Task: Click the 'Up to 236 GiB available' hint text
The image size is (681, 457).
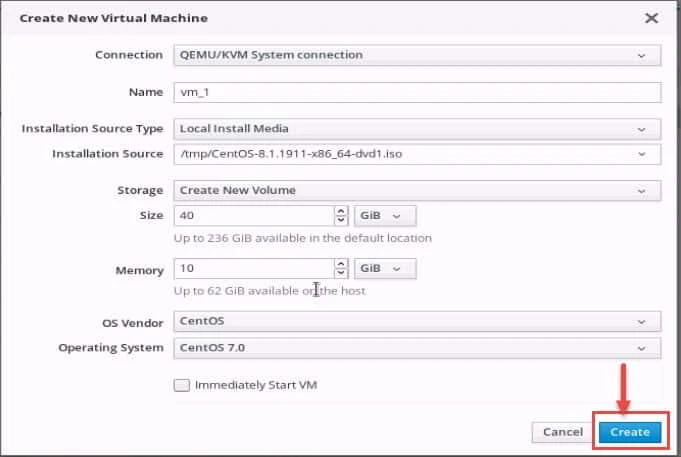Action: pyautogui.click(x=303, y=238)
